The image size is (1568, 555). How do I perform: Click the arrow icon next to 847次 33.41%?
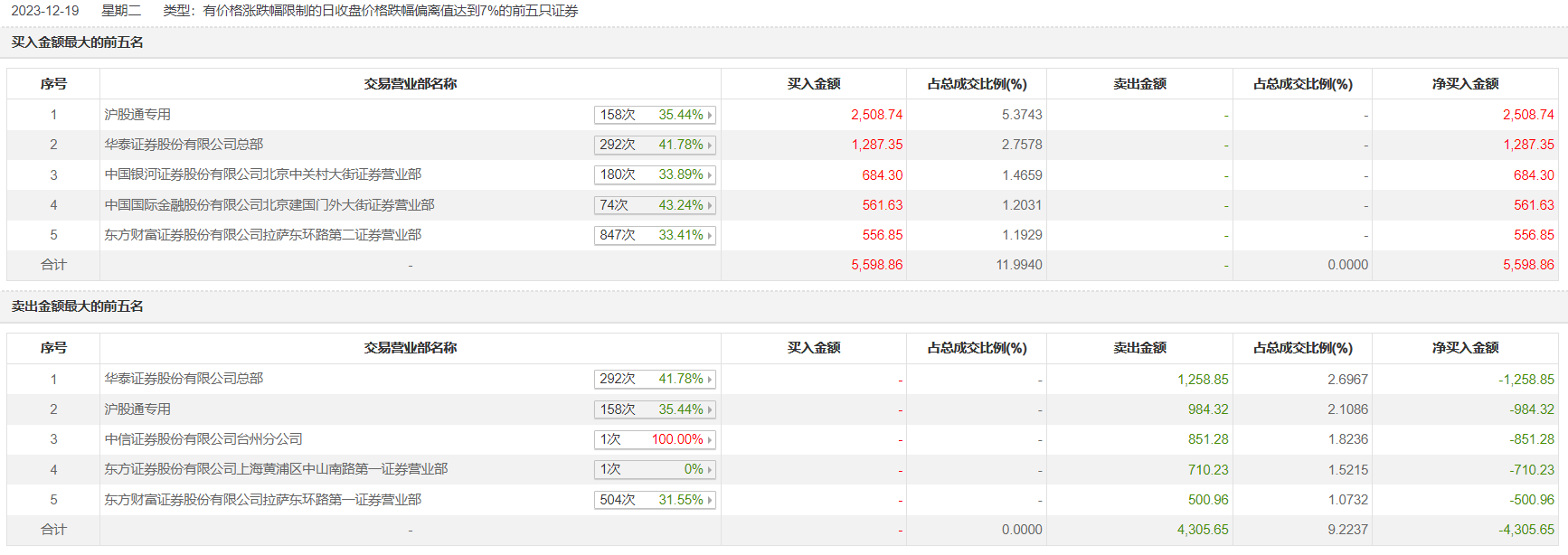coord(710,236)
